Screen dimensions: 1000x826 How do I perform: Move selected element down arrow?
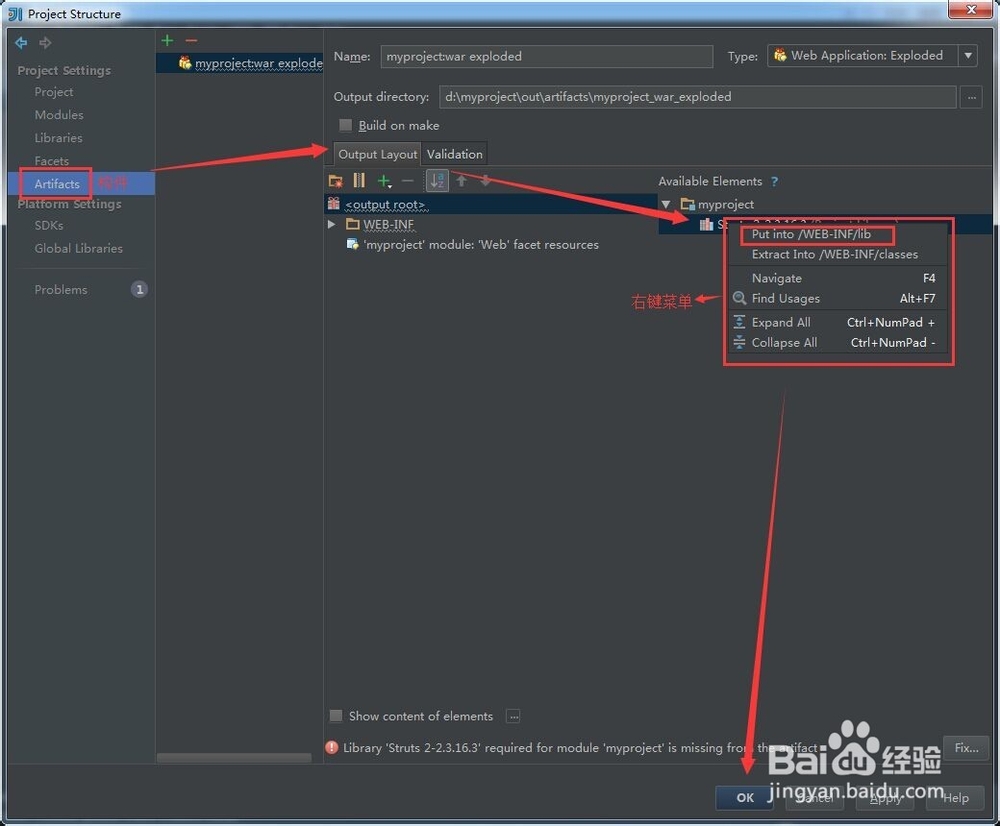coord(485,181)
